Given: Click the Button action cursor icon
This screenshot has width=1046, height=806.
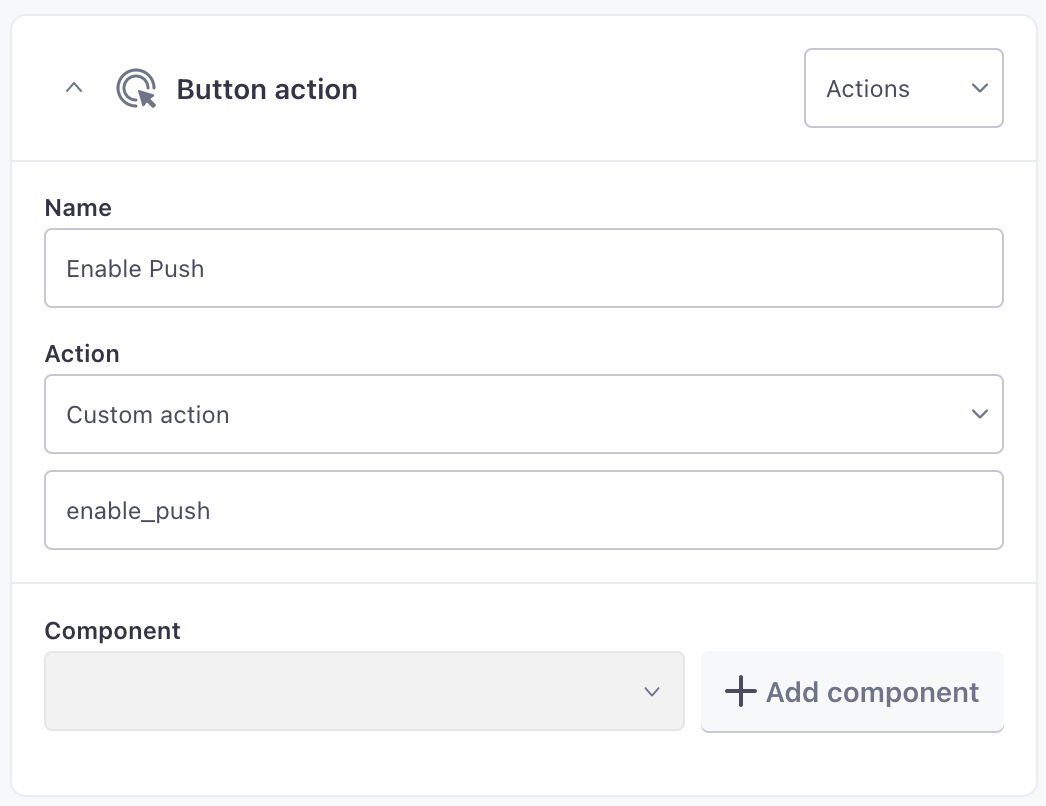Looking at the screenshot, I should click(x=137, y=89).
